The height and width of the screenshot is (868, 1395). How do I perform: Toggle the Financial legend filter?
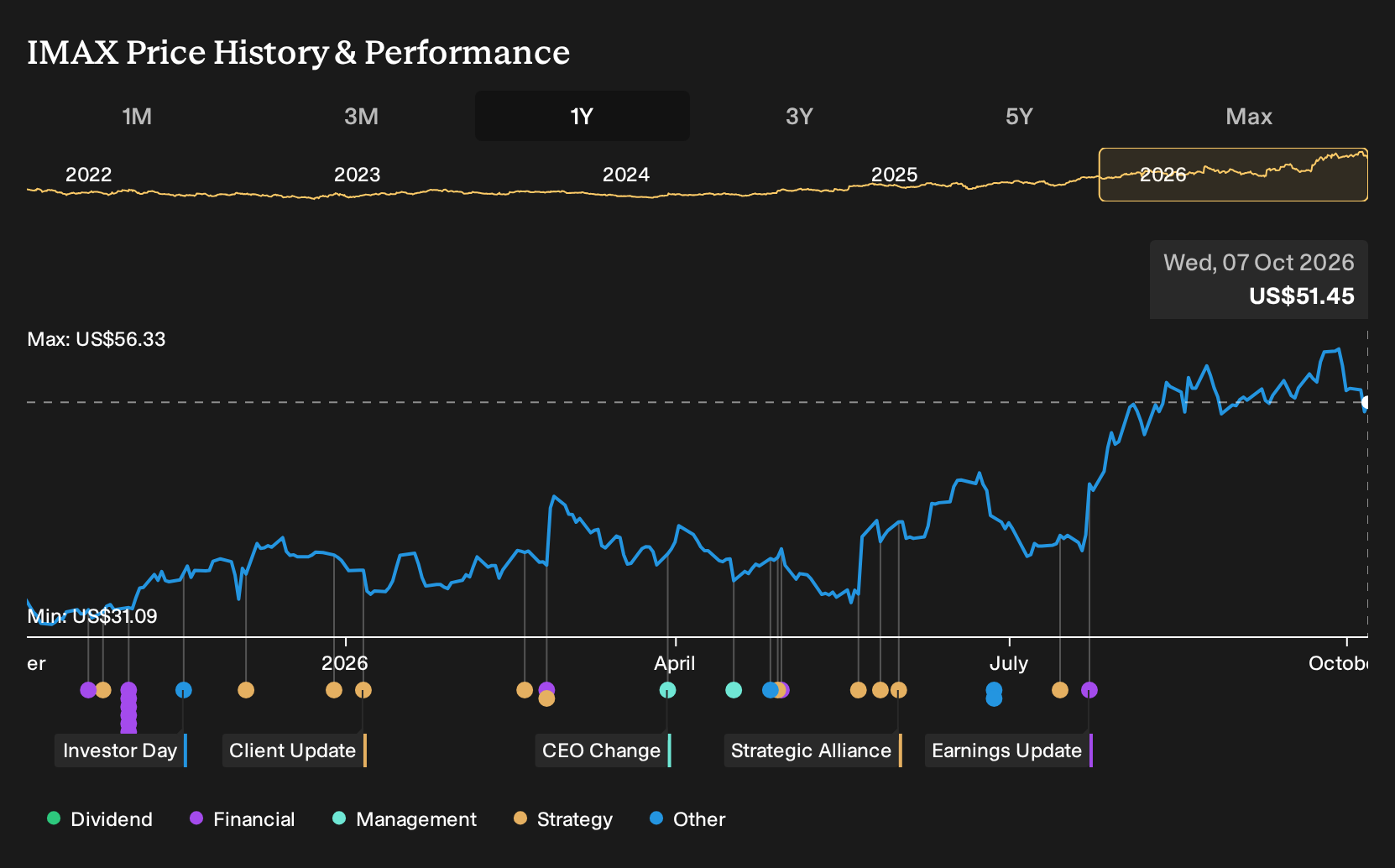242,819
